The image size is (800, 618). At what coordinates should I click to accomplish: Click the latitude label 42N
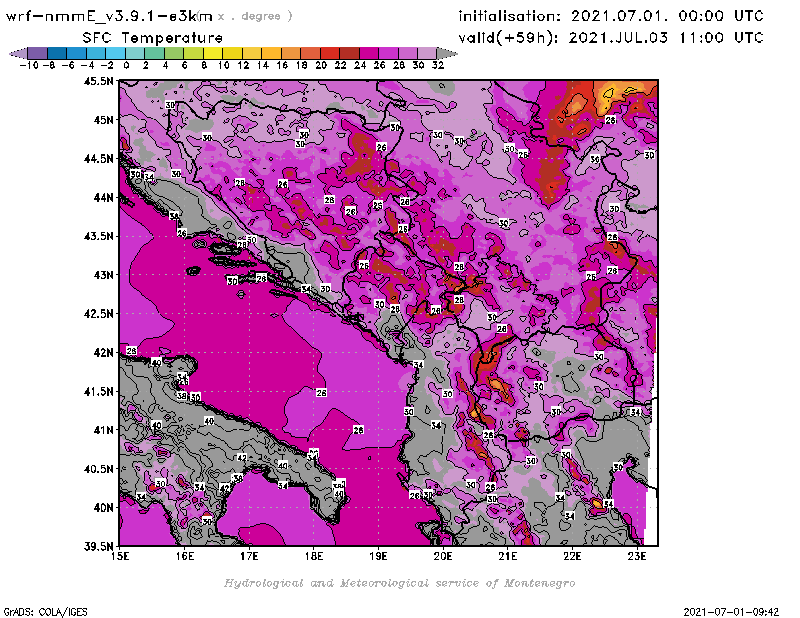pyautogui.click(x=104, y=353)
